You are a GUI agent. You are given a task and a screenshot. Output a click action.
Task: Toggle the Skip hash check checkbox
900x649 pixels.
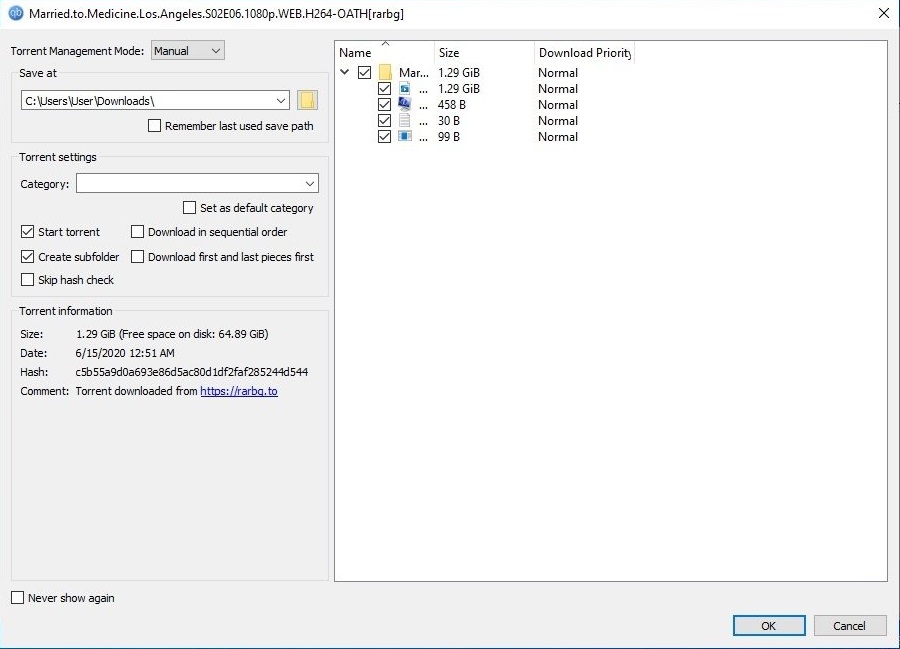coord(28,281)
